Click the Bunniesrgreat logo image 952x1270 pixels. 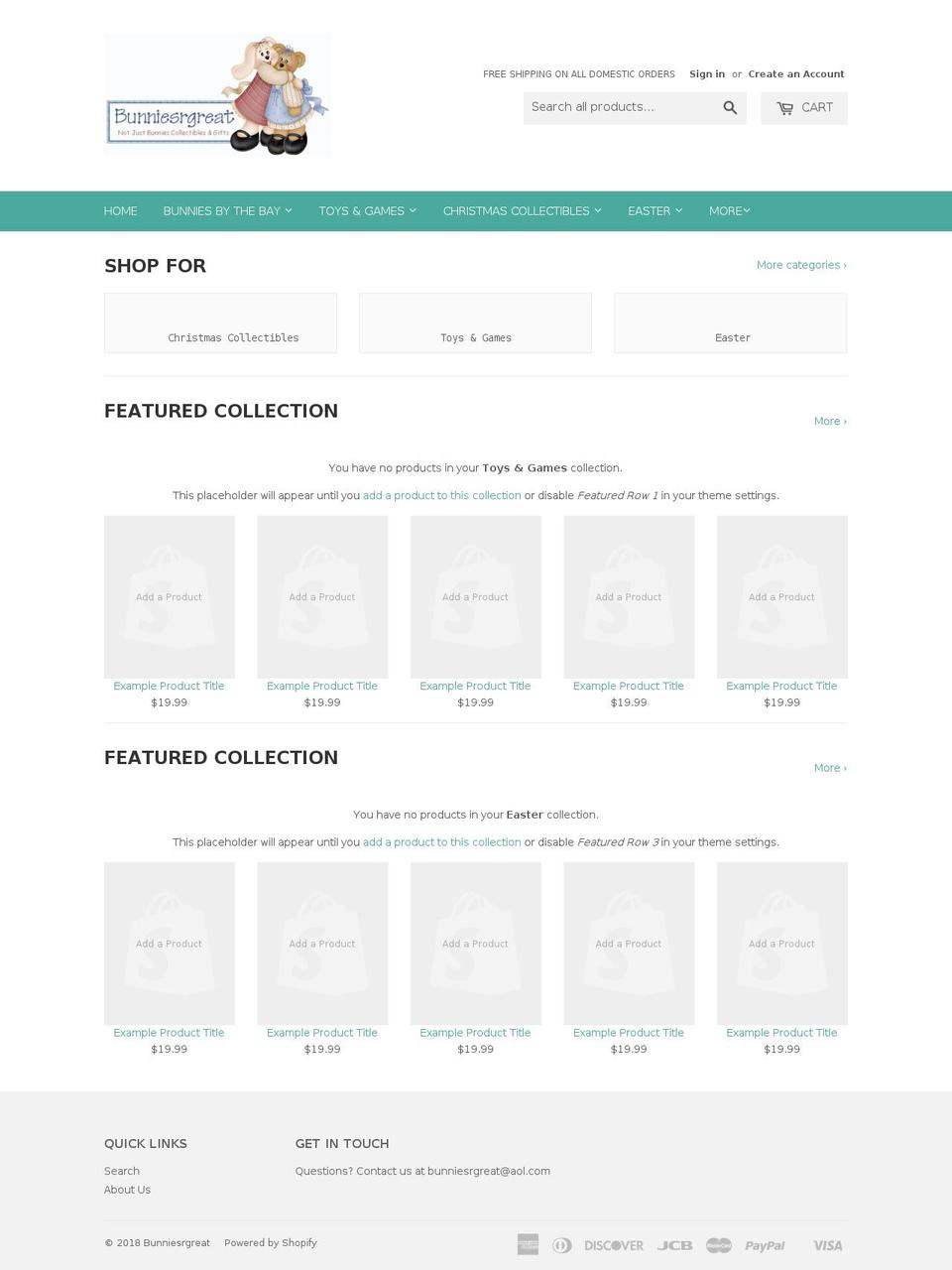point(218,94)
